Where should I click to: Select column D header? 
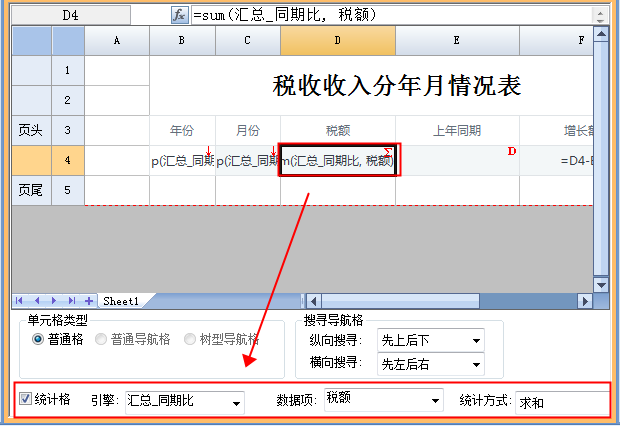tap(337, 40)
